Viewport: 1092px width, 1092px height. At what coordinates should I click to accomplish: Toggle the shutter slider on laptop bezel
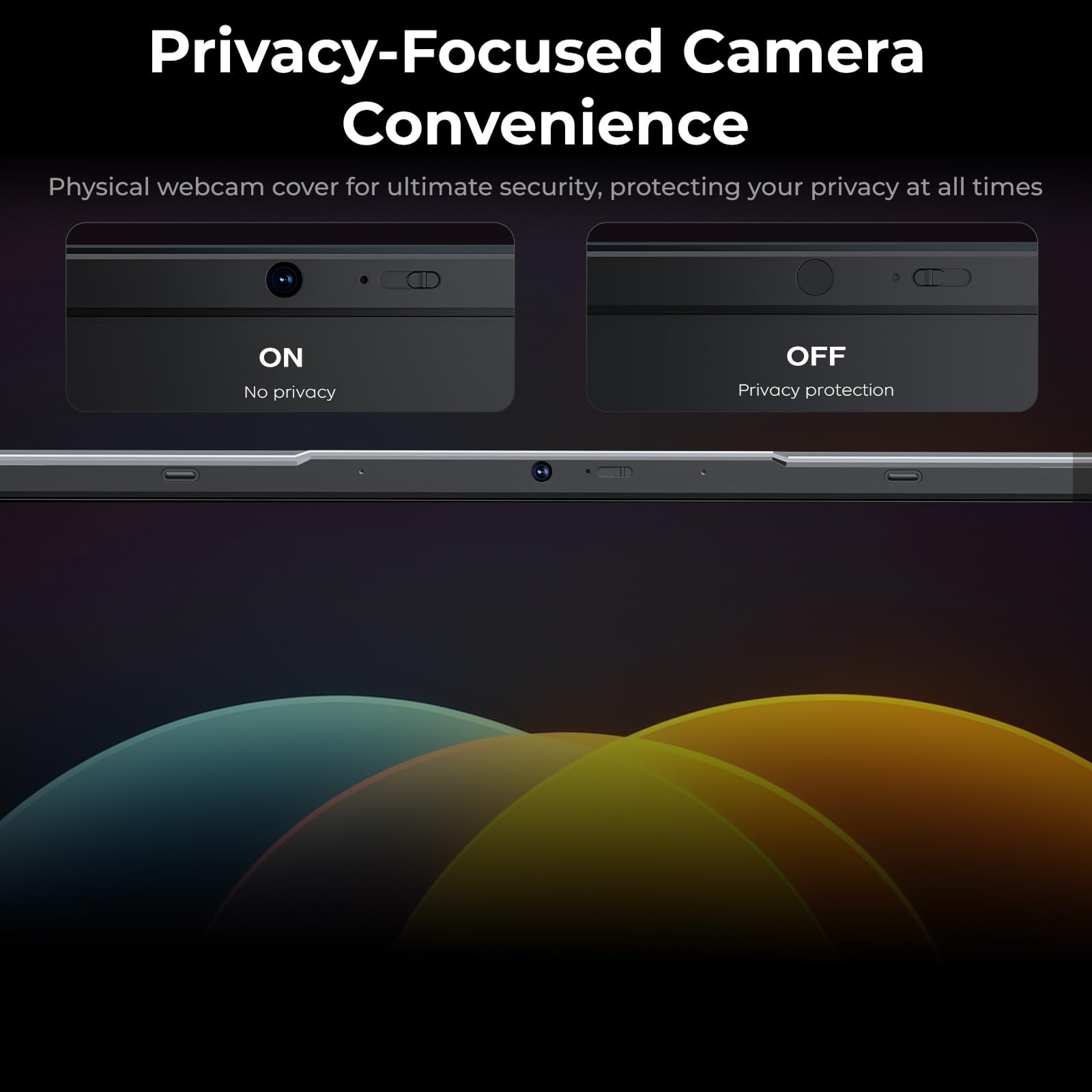click(x=614, y=472)
